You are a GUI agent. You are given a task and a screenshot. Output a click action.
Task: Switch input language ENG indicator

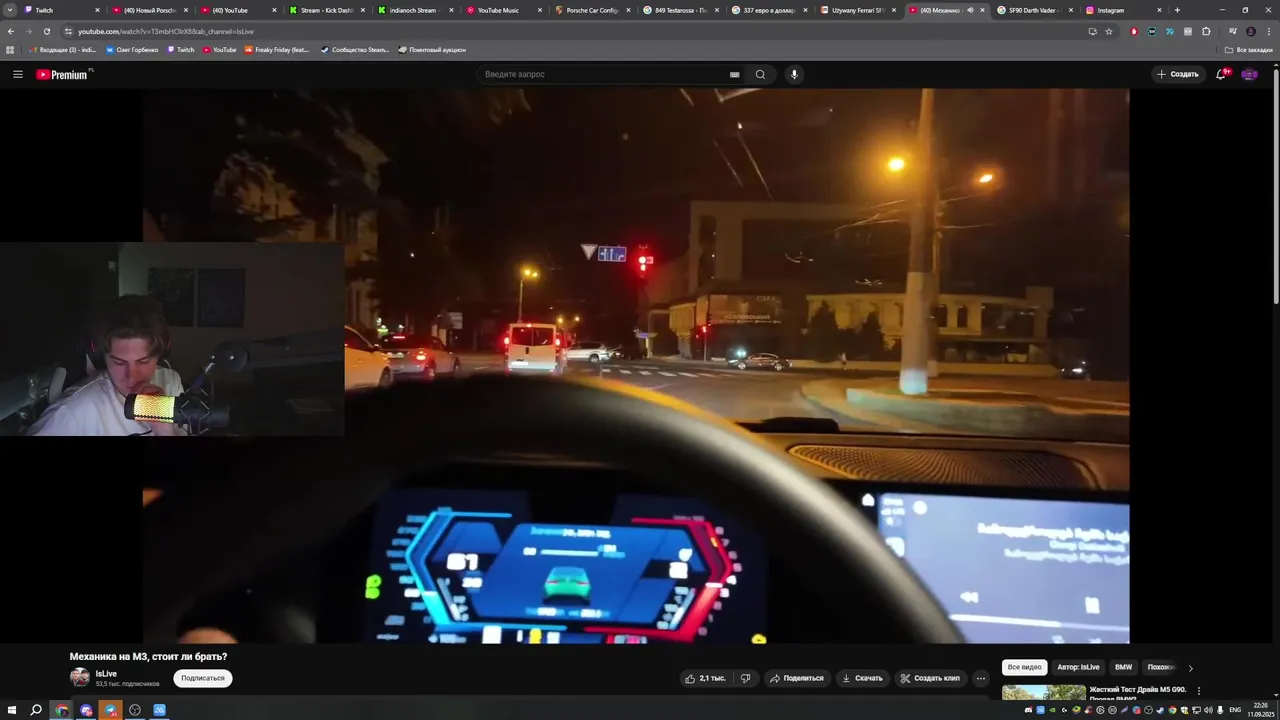click(1235, 710)
